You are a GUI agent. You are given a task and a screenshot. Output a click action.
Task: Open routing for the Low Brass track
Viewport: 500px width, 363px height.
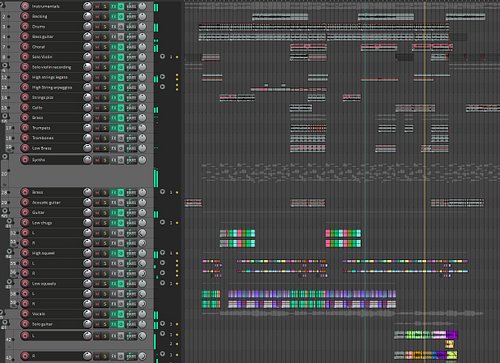tap(131, 148)
